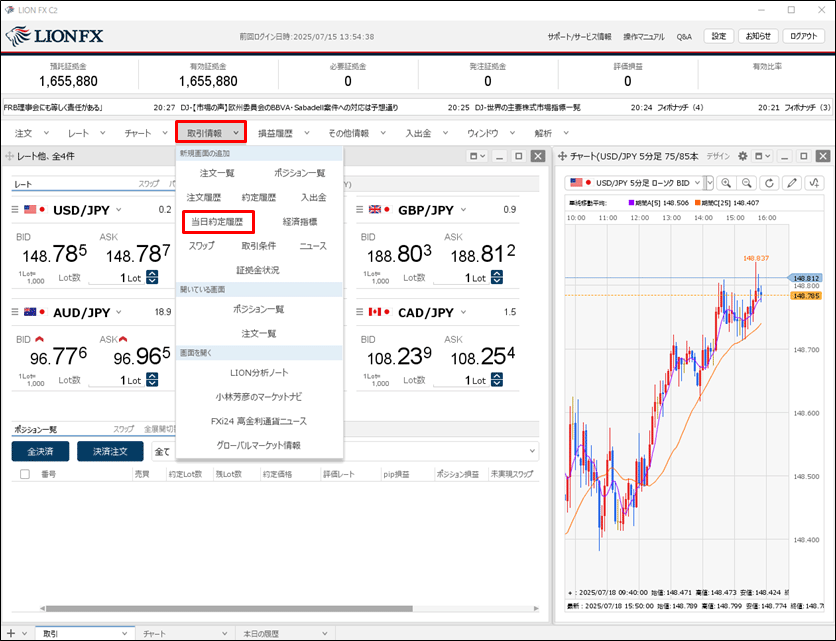This screenshot has height=641, width=836.
Task: Refresh the chart with the reload icon
Action: [x=769, y=183]
